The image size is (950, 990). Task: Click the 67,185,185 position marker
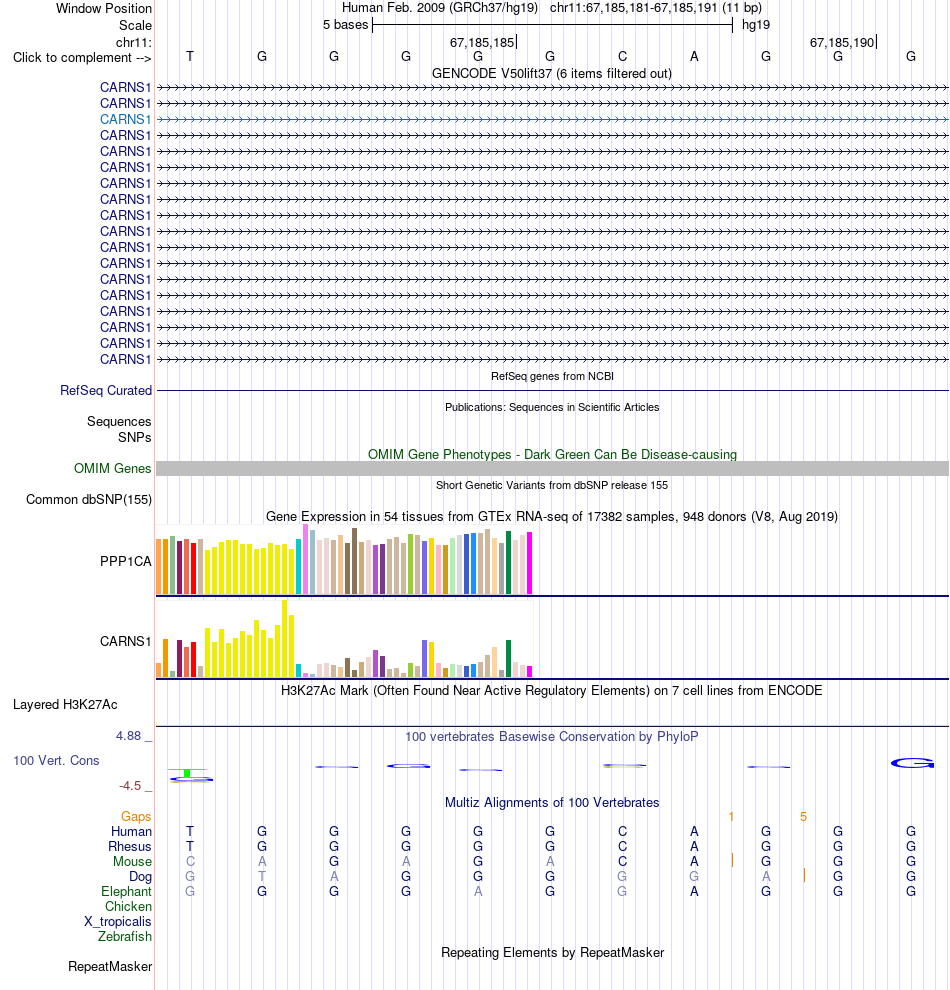483,42
